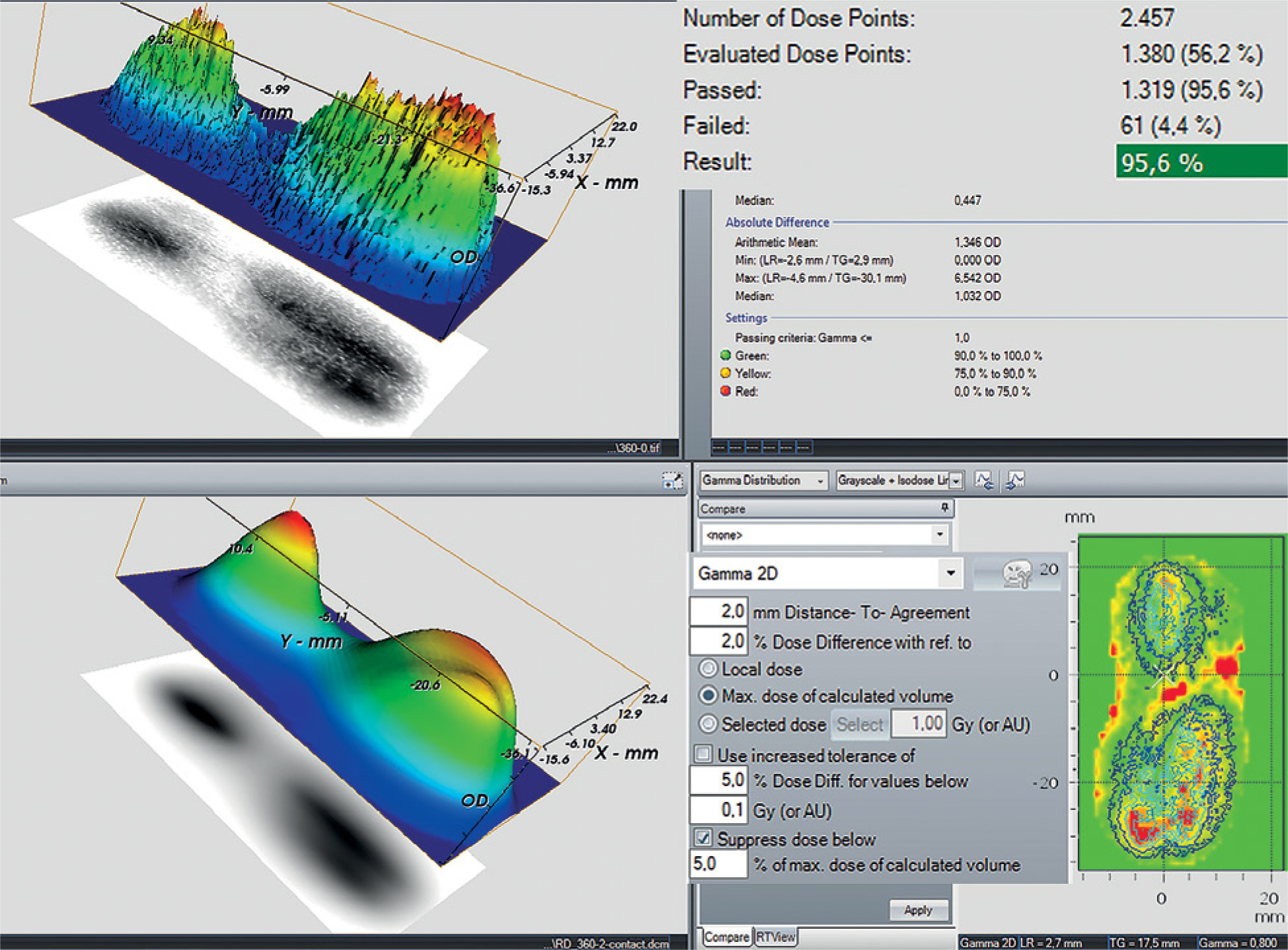1288x950 pixels.
Task: Open the <none> compare dropdown
Action: [x=939, y=534]
